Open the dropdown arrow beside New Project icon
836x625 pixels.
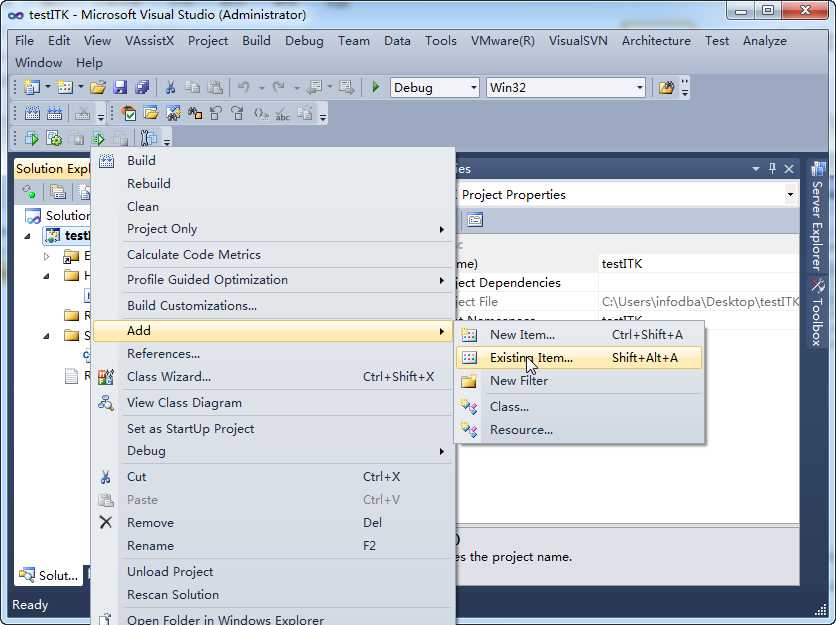click(48, 86)
